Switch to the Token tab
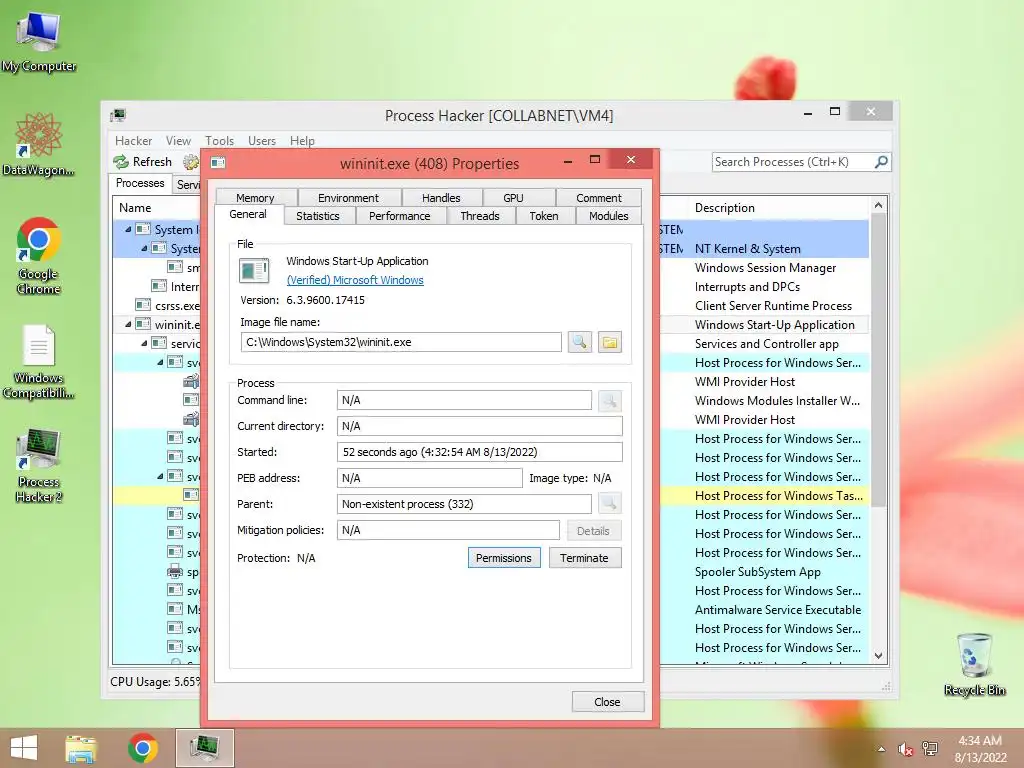1024x768 pixels. pos(544,216)
